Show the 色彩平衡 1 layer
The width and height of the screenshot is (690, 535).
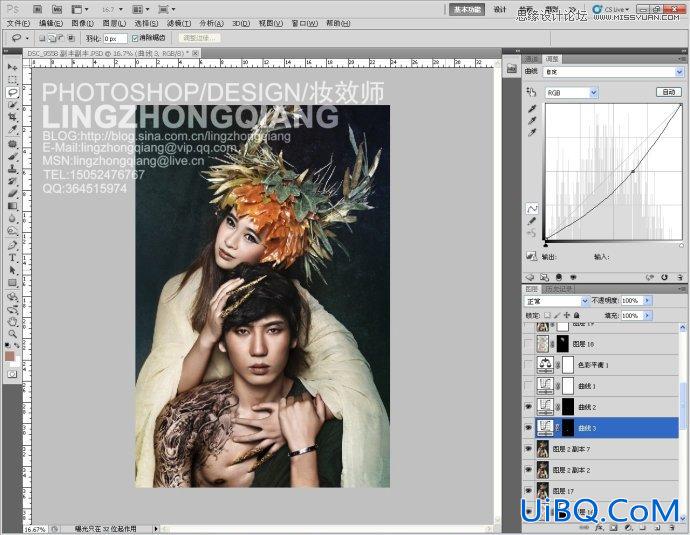(x=529, y=365)
